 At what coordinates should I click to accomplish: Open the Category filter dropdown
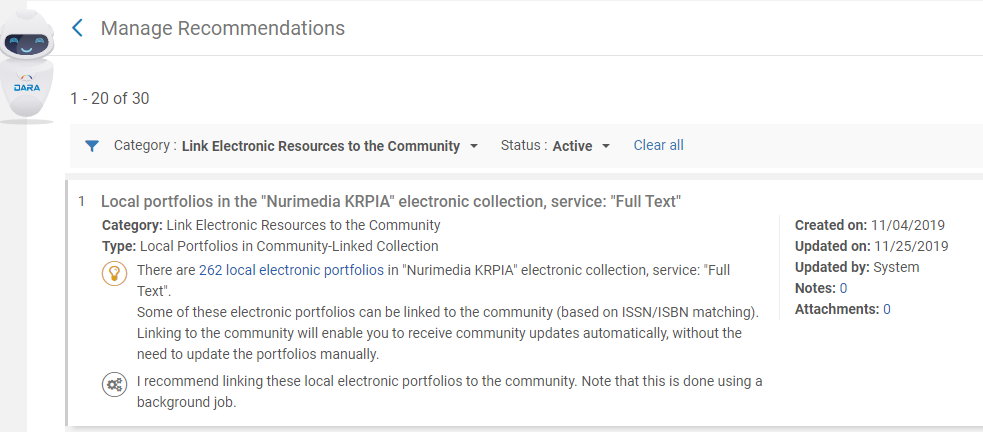(x=296, y=146)
